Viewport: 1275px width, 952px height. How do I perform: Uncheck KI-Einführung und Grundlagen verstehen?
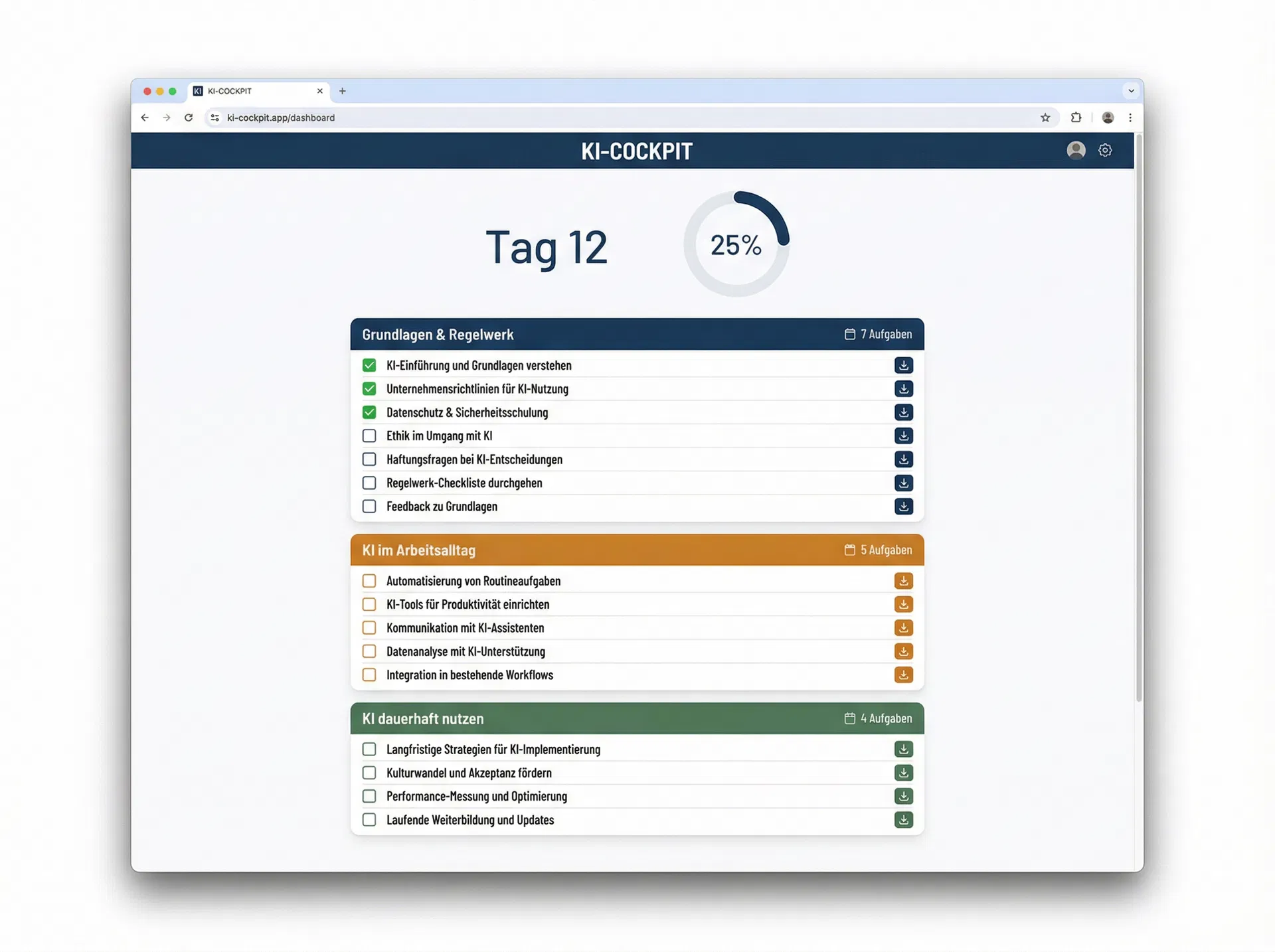369,366
